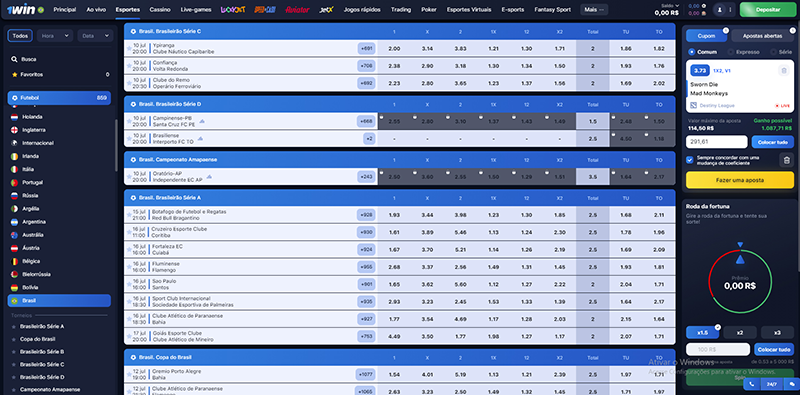Open stats icon for Oratório-AP match
800x395 pixels.
(209, 177)
